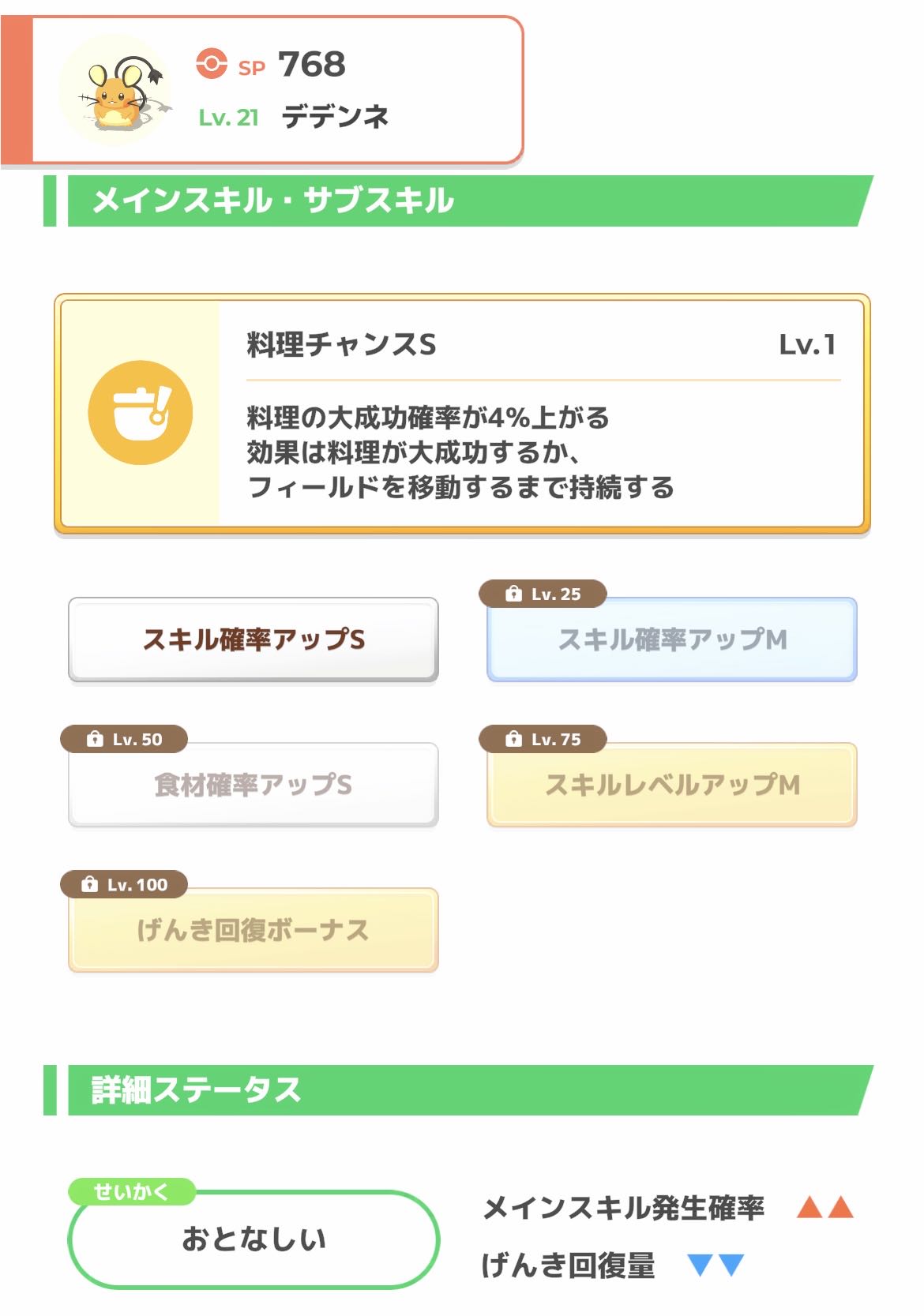Tap the Dedenne Pokémon portrait

click(116, 90)
